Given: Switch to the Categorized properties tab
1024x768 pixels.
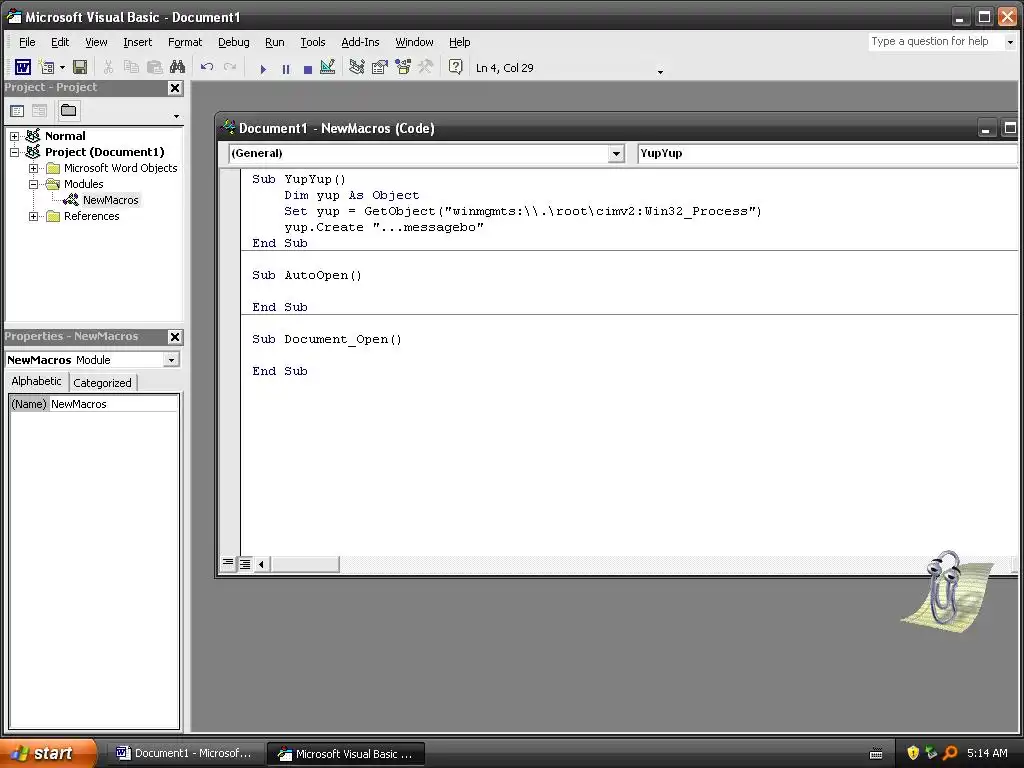Looking at the screenshot, I should (x=103, y=383).
